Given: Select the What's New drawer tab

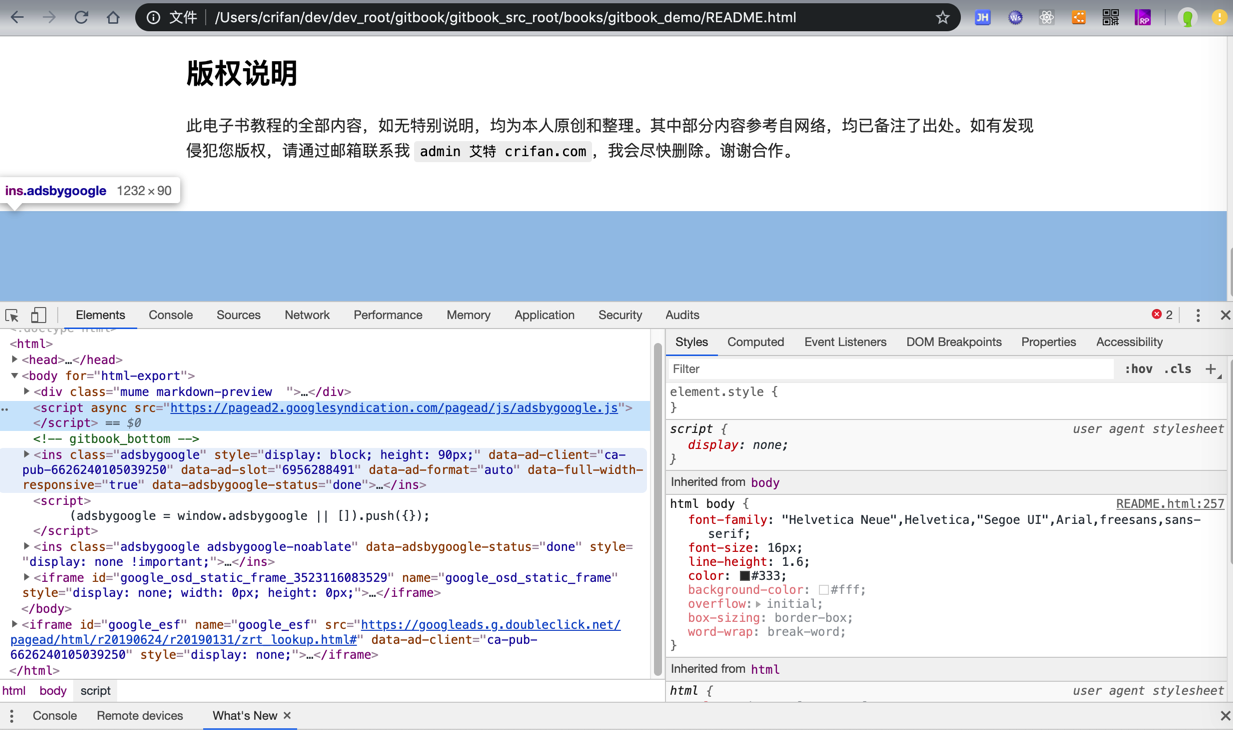Looking at the screenshot, I should tap(244, 716).
